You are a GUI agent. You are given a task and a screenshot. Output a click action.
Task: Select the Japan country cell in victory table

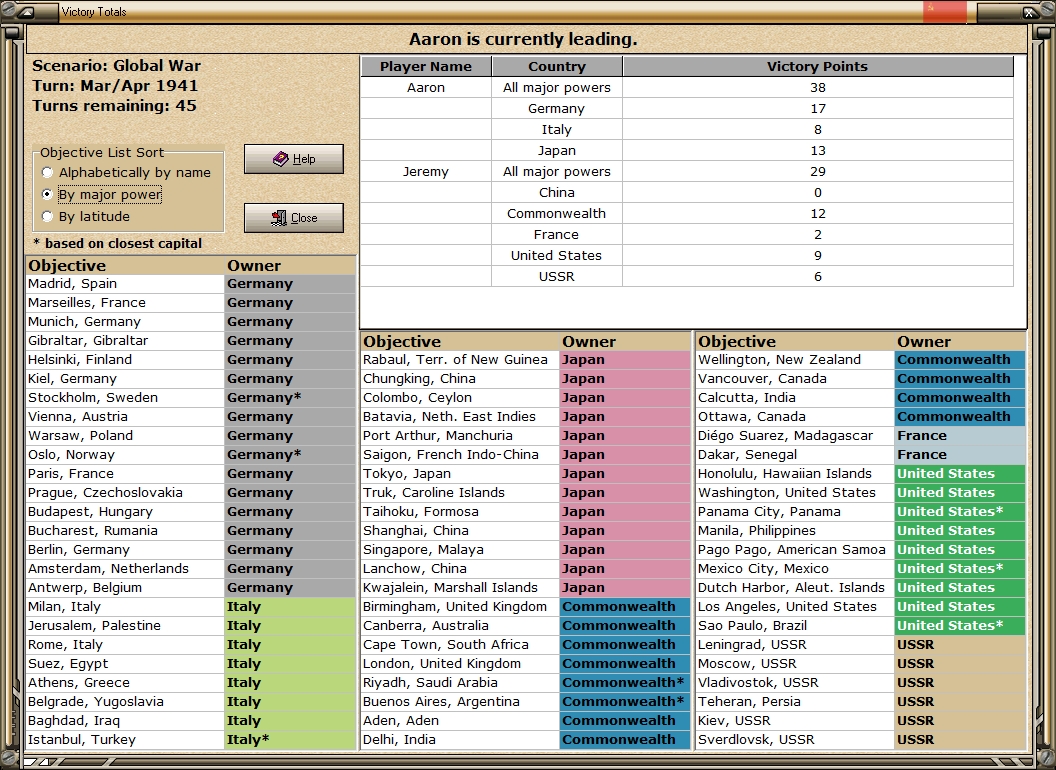(557, 150)
